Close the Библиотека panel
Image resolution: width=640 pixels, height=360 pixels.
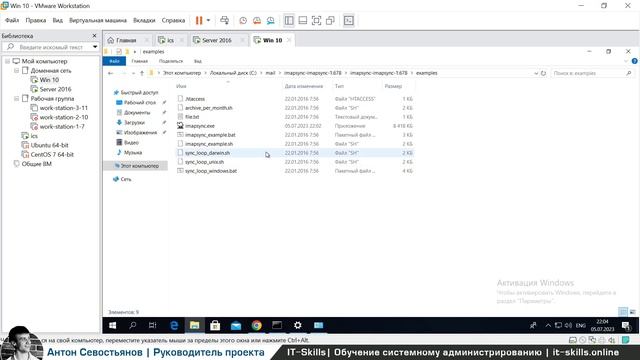click(94, 36)
